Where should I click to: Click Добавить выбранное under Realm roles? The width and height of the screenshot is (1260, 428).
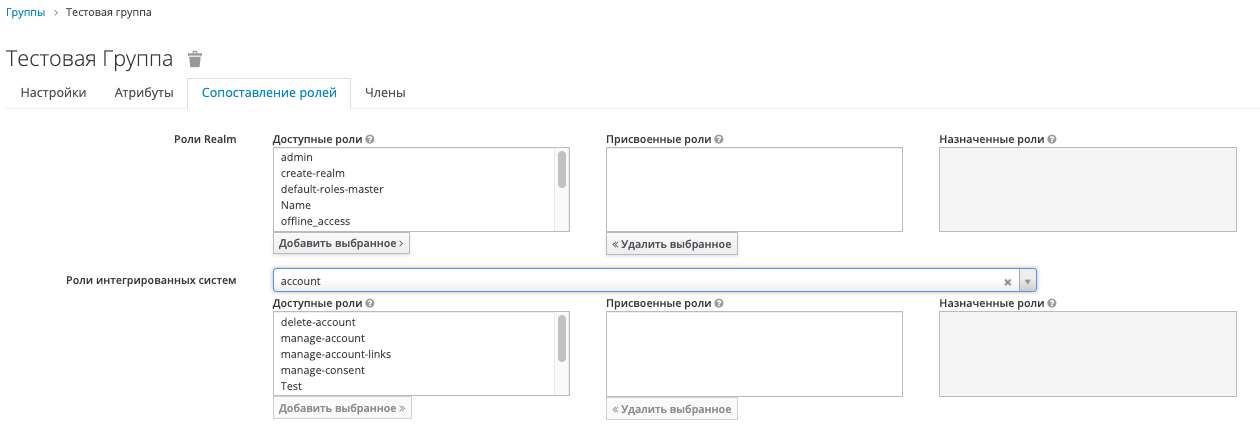point(341,243)
